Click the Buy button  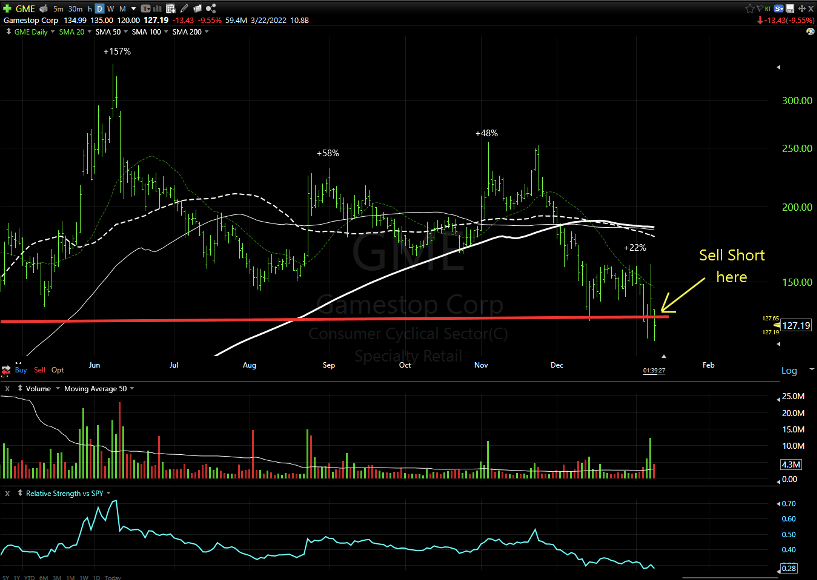click(x=20, y=368)
